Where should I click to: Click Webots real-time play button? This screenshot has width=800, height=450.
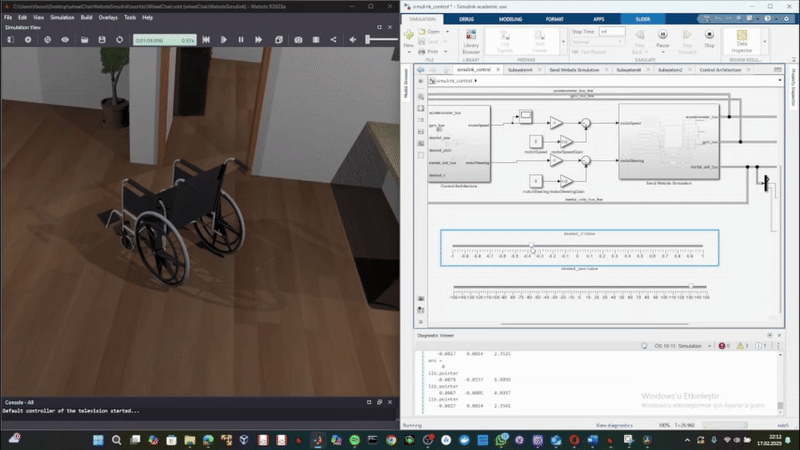pos(223,39)
